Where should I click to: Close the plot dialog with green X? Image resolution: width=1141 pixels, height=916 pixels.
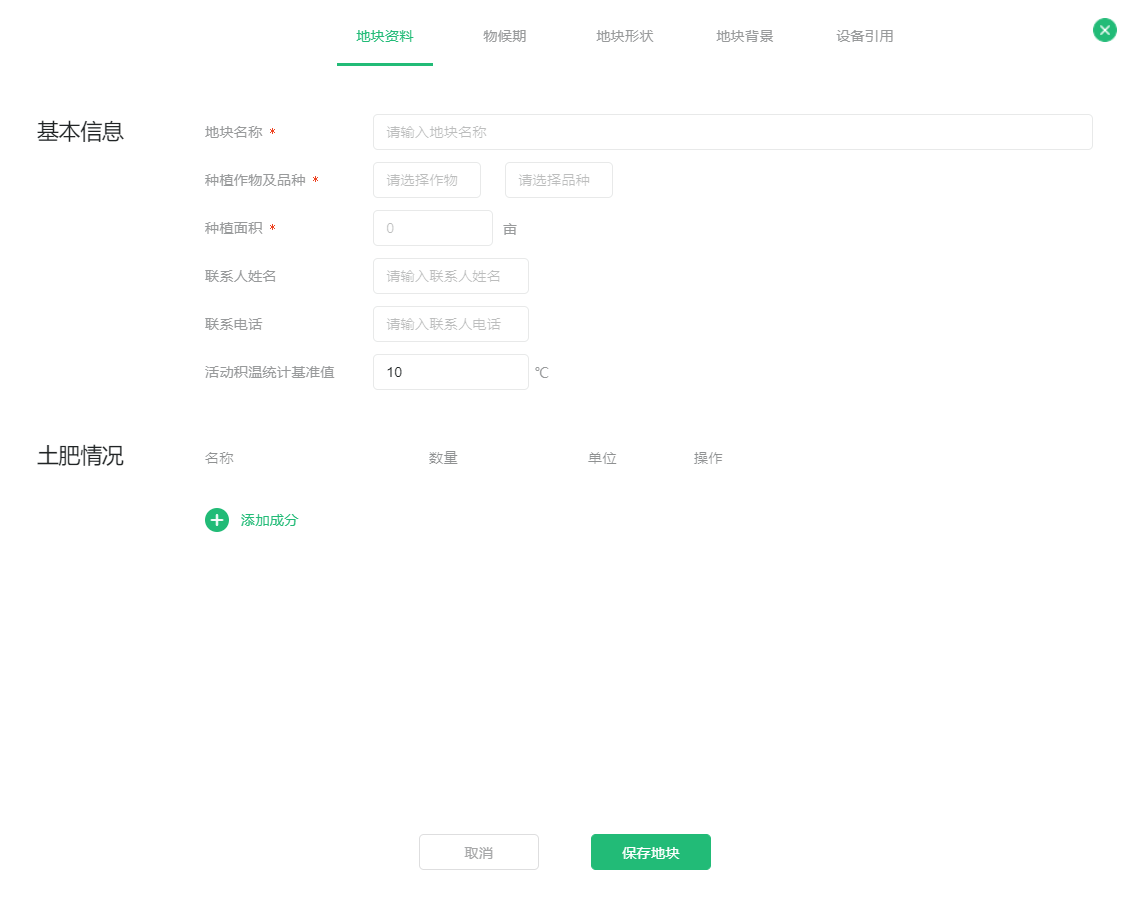[1104, 30]
